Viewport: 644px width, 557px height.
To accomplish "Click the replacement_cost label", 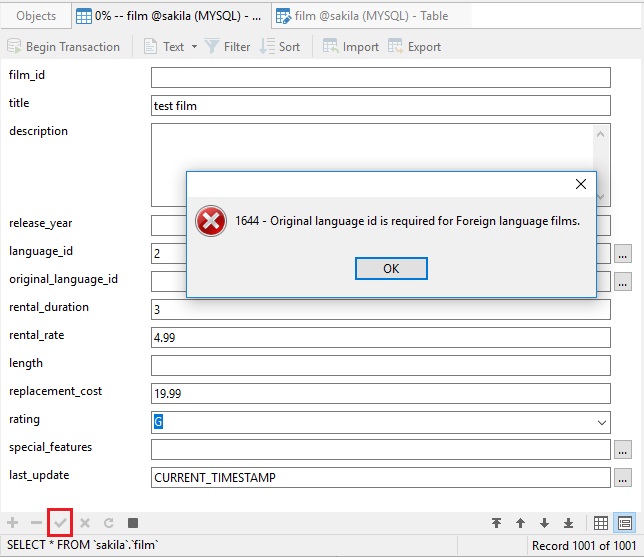I will tap(55, 391).
